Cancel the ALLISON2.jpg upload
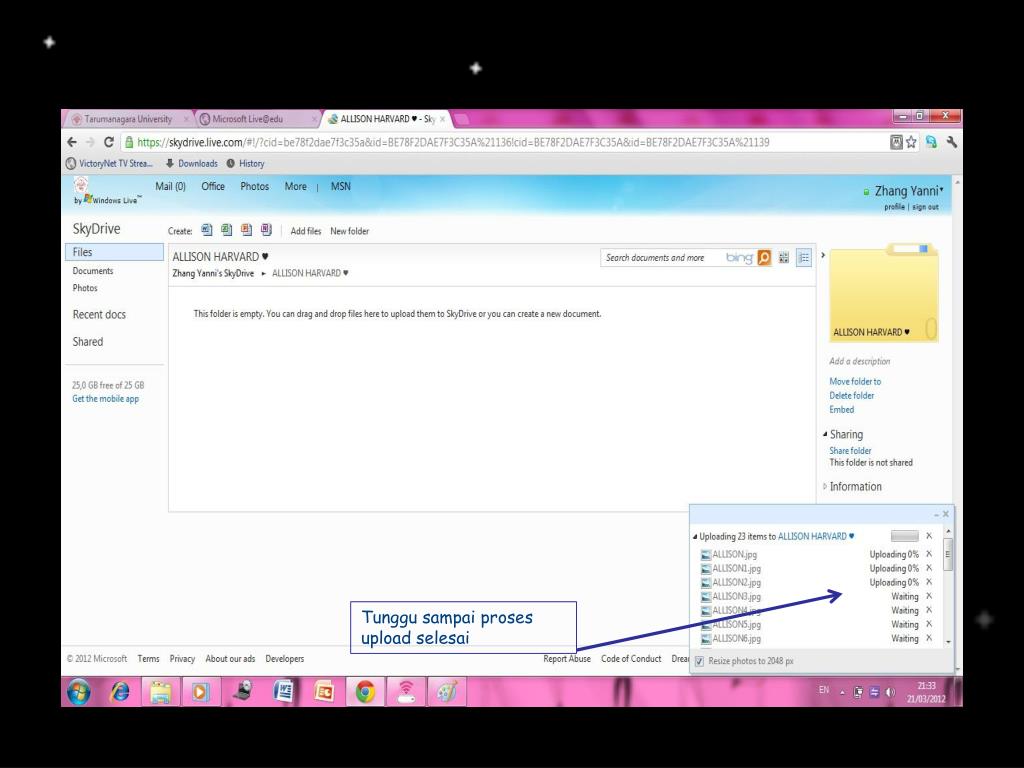1024x768 pixels. [929, 582]
